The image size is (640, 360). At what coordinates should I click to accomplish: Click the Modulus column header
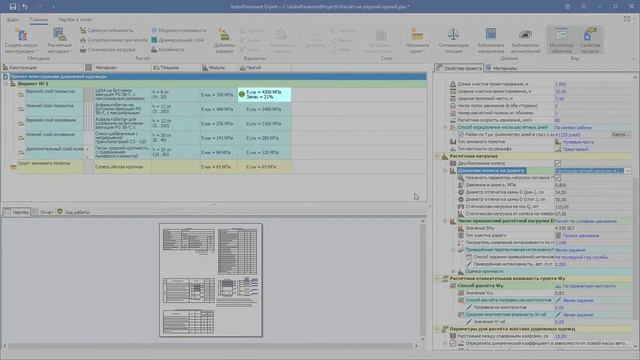click(x=219, y=68)
